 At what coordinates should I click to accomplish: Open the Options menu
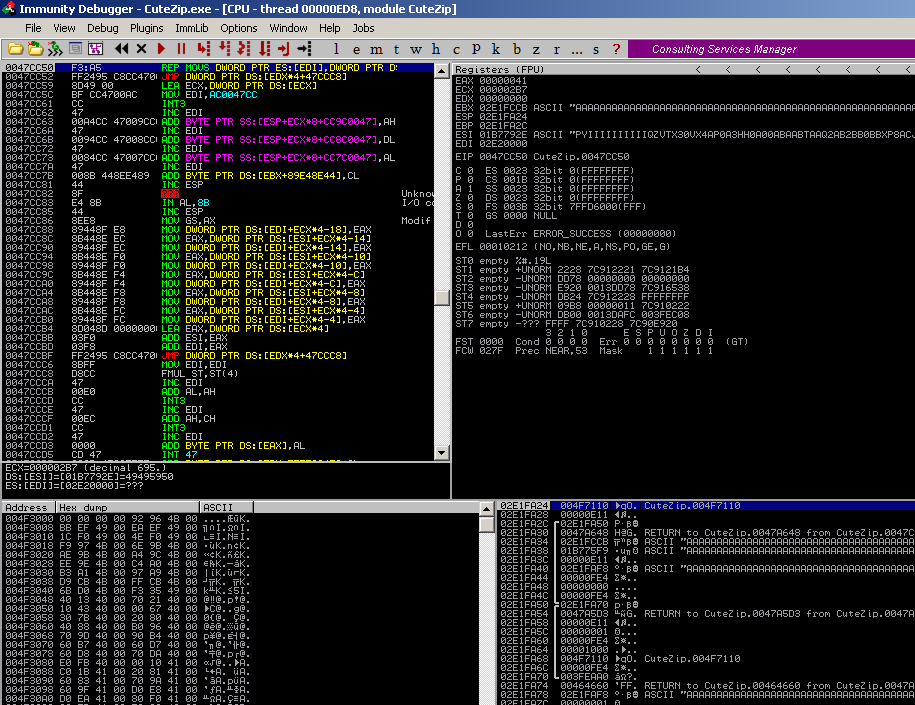tap(239, 28)
